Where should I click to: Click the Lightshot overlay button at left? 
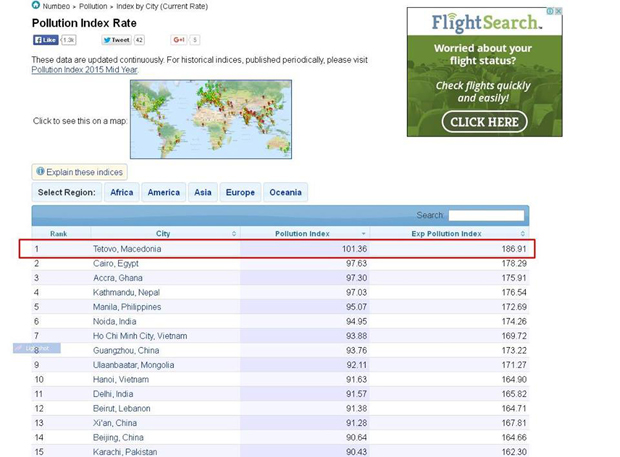36,348
